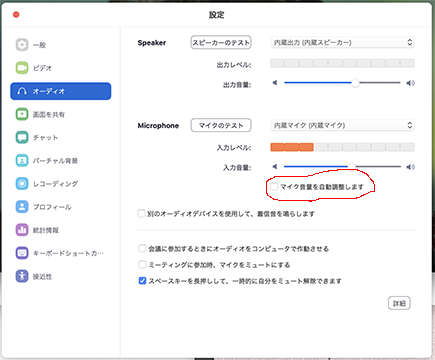Check 別のオーディオデバイスを使用して着信音を鳴らします

[141, 213]
